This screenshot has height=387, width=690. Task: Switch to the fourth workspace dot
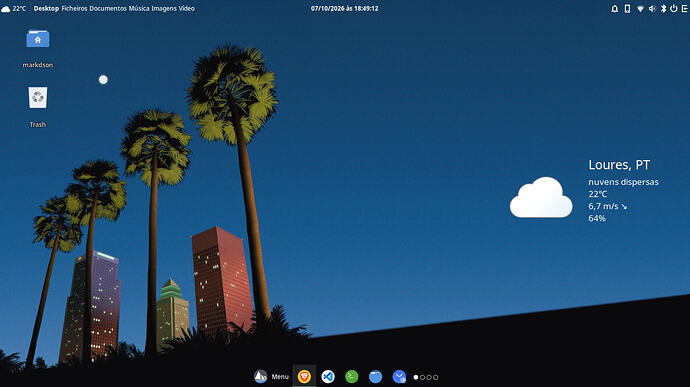click(436, 377)
